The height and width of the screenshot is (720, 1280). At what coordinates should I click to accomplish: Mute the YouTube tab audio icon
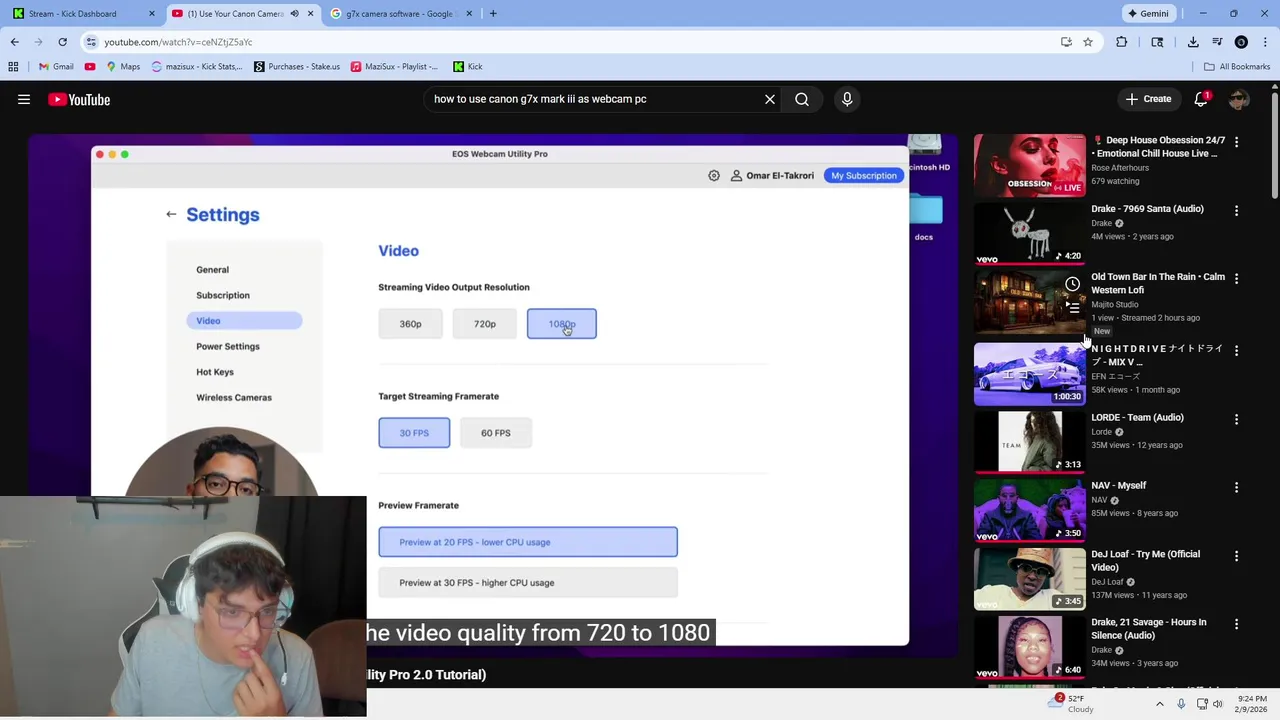(294, 14)
